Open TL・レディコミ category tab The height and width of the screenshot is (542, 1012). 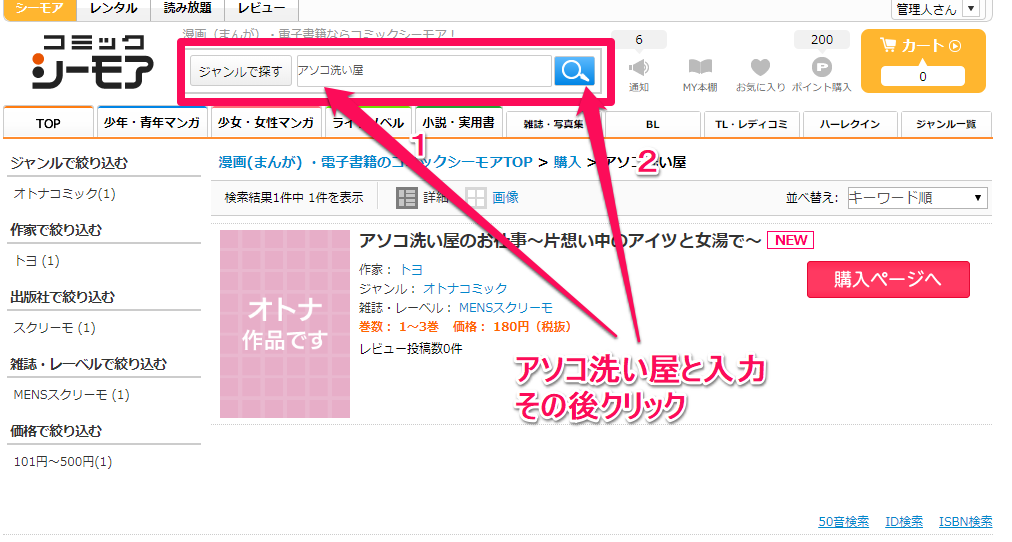pos(751,124)
